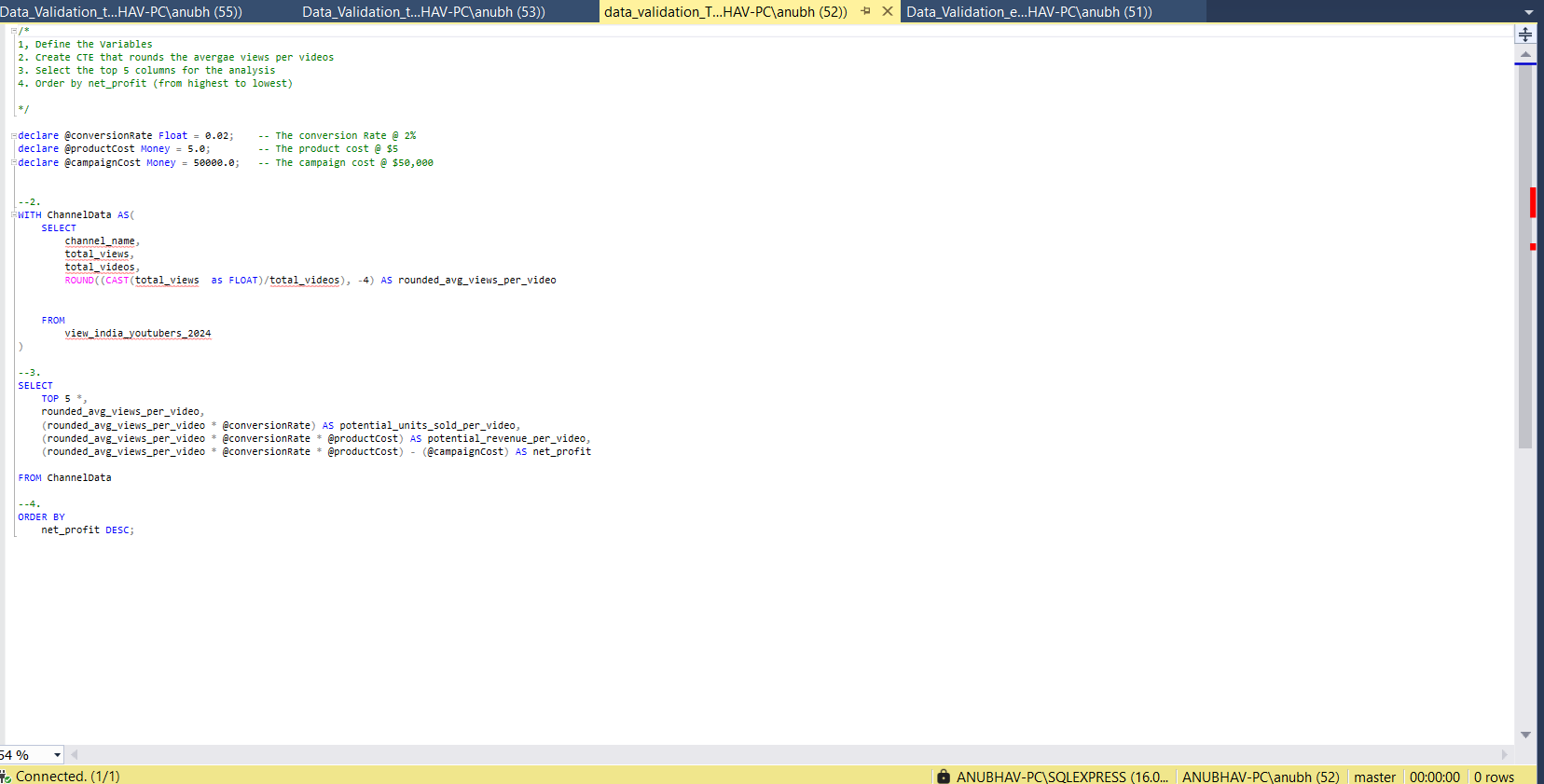Click comment line '1, Define the Variables'
The image size is (1544, 784).
[x=85, y=44]
